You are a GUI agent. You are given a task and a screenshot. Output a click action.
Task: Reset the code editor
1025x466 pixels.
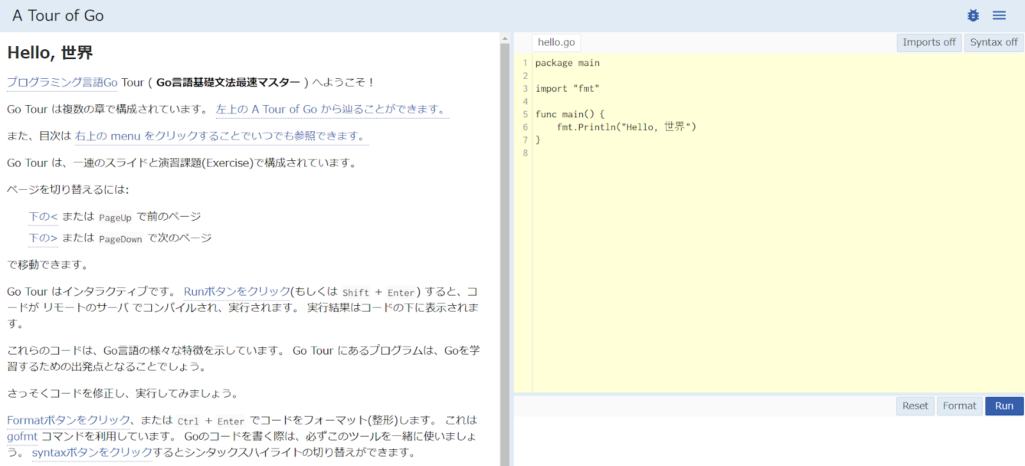(915, 406)
